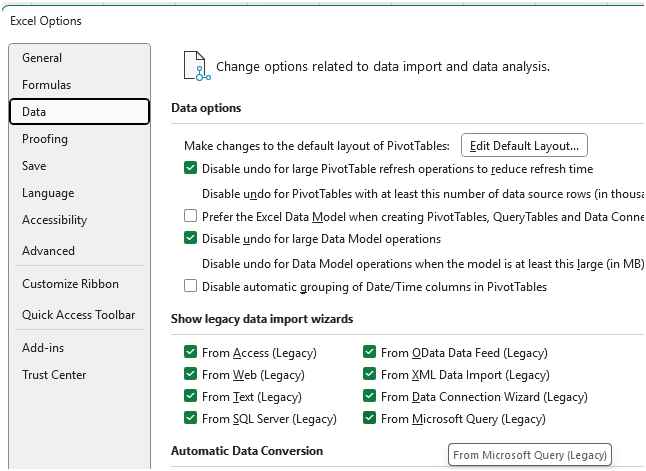This screenshot has width=646, height=471.
Task: Click the data import document icon
Action: click(x=197, y=66)
